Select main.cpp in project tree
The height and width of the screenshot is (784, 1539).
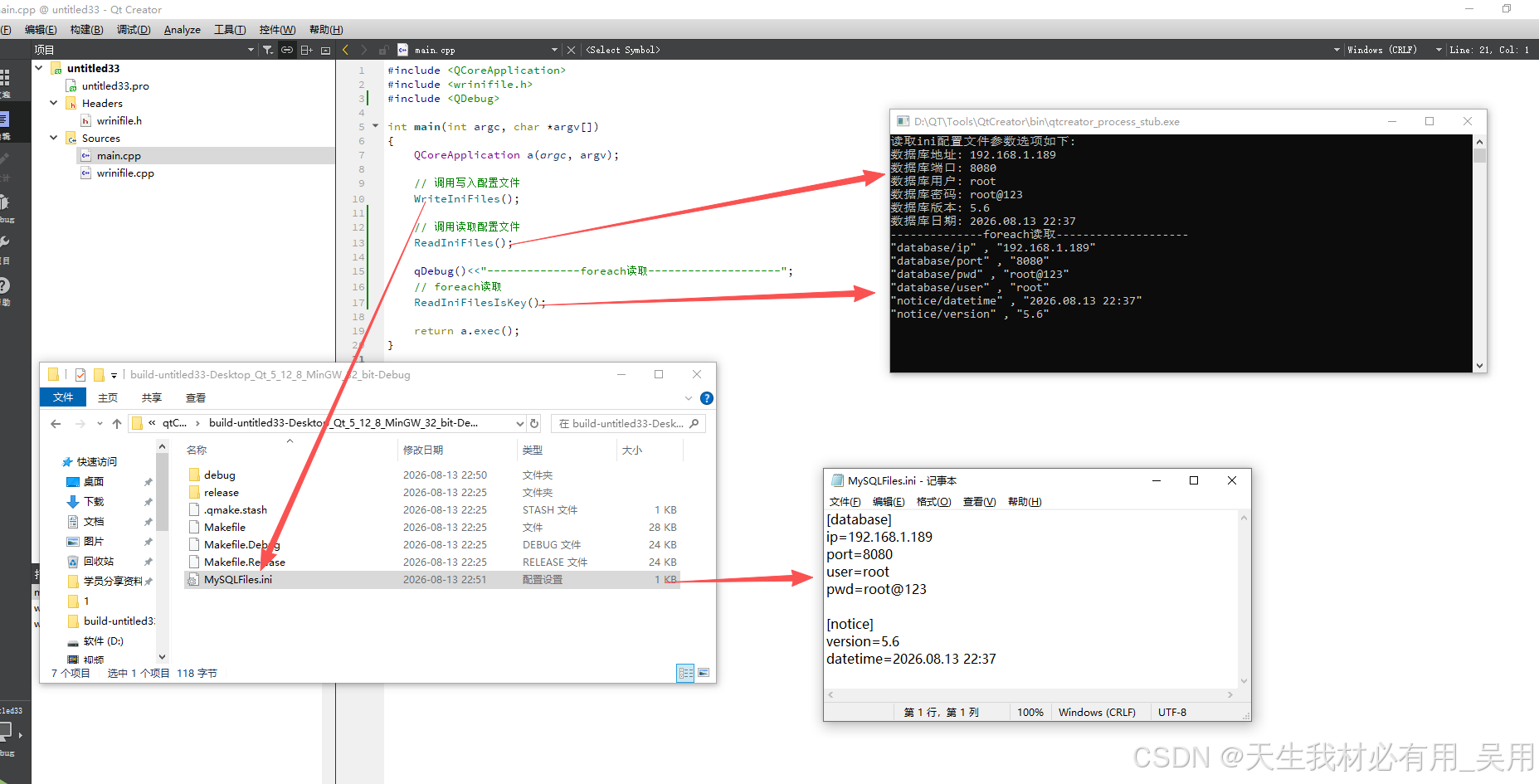(x=119, y=155)
